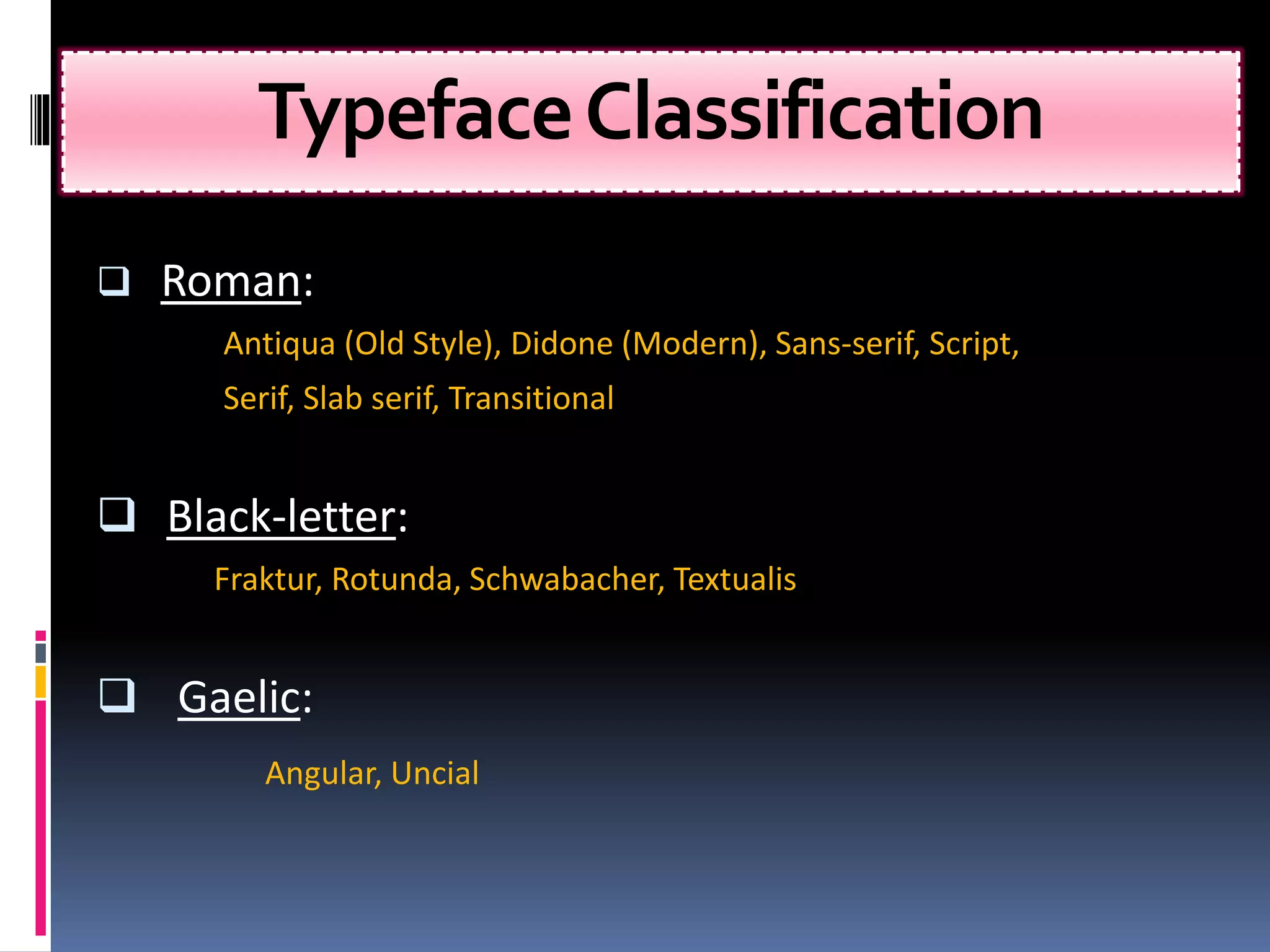Select the underlined 'Roman' heading
1270x952 pixels.
coord(231,282)
